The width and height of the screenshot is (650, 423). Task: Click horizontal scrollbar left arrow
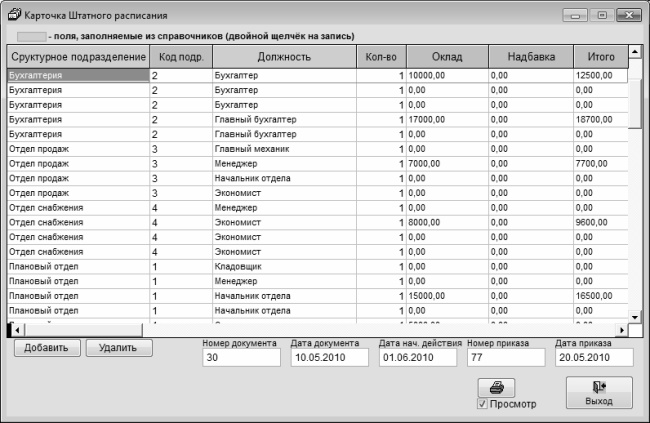click(13, 329)
